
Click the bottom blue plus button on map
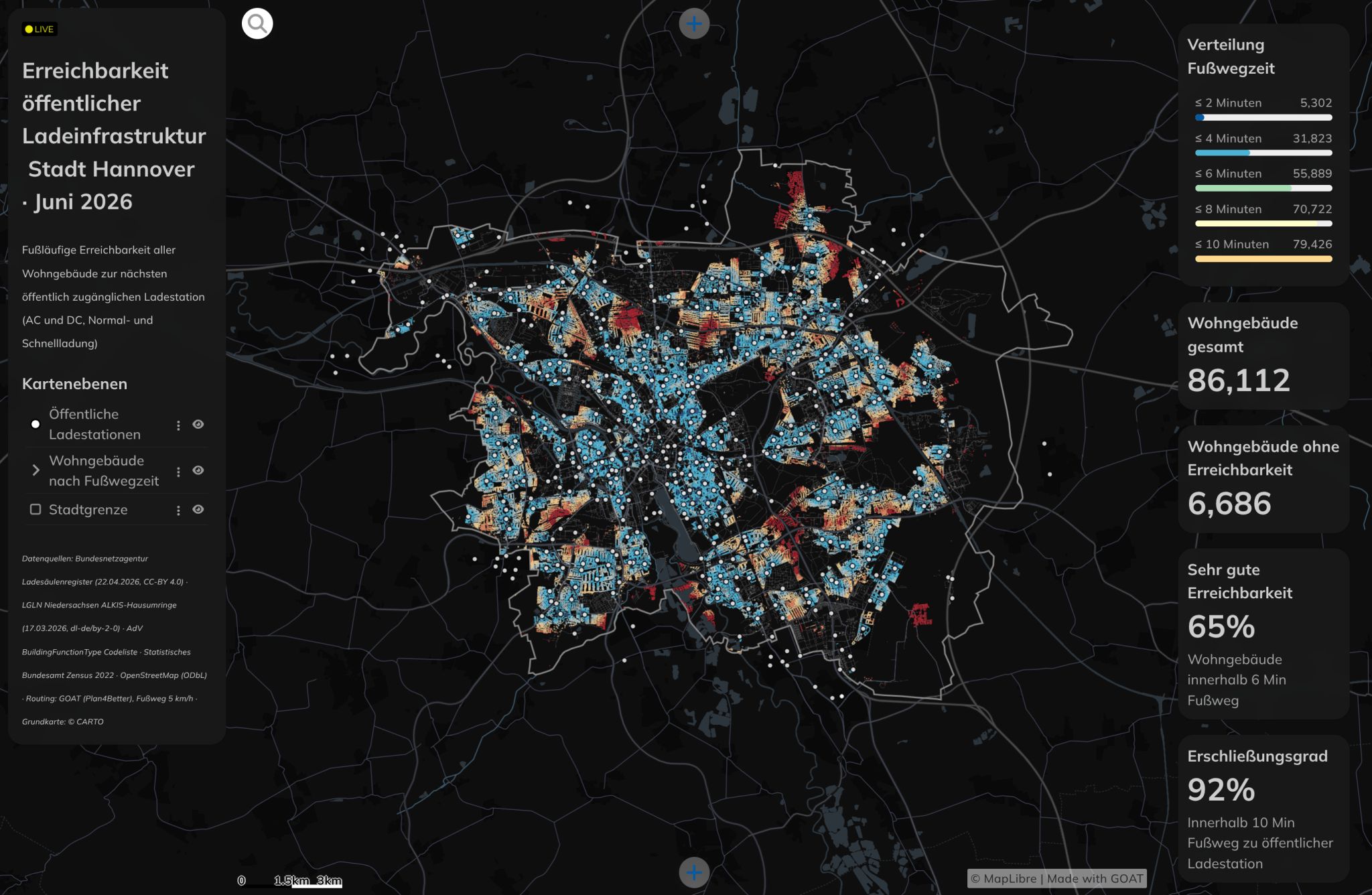pos(694,872)
